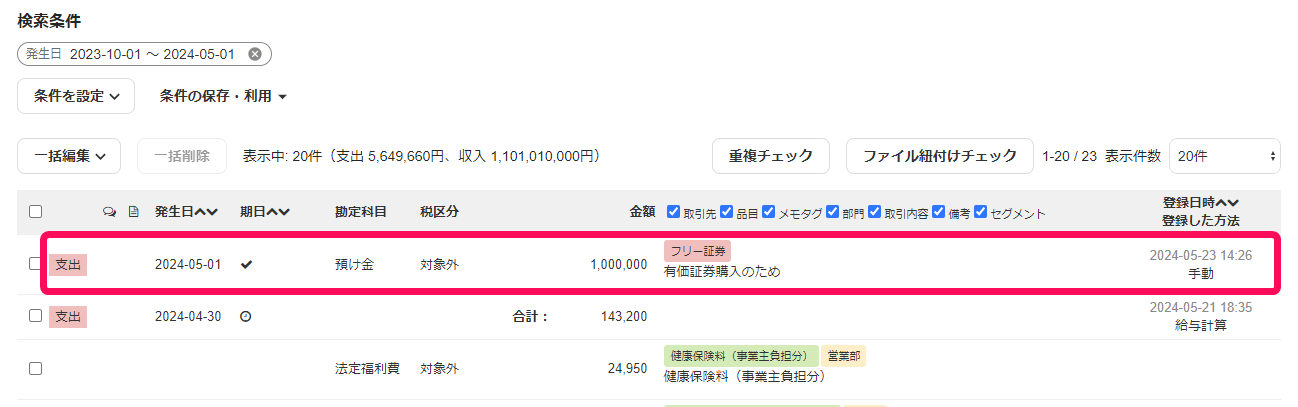Screen dimensions: 1298x407
Task: Uncheck the メモタグ display checkbox
Action: coord(768,212)
